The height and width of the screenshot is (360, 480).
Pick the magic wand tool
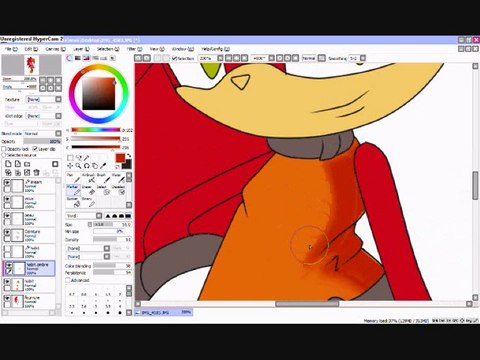[x=87, y=158]
